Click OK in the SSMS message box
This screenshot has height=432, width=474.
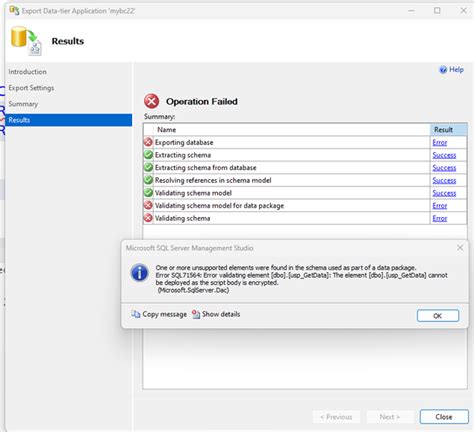point(438,316)
